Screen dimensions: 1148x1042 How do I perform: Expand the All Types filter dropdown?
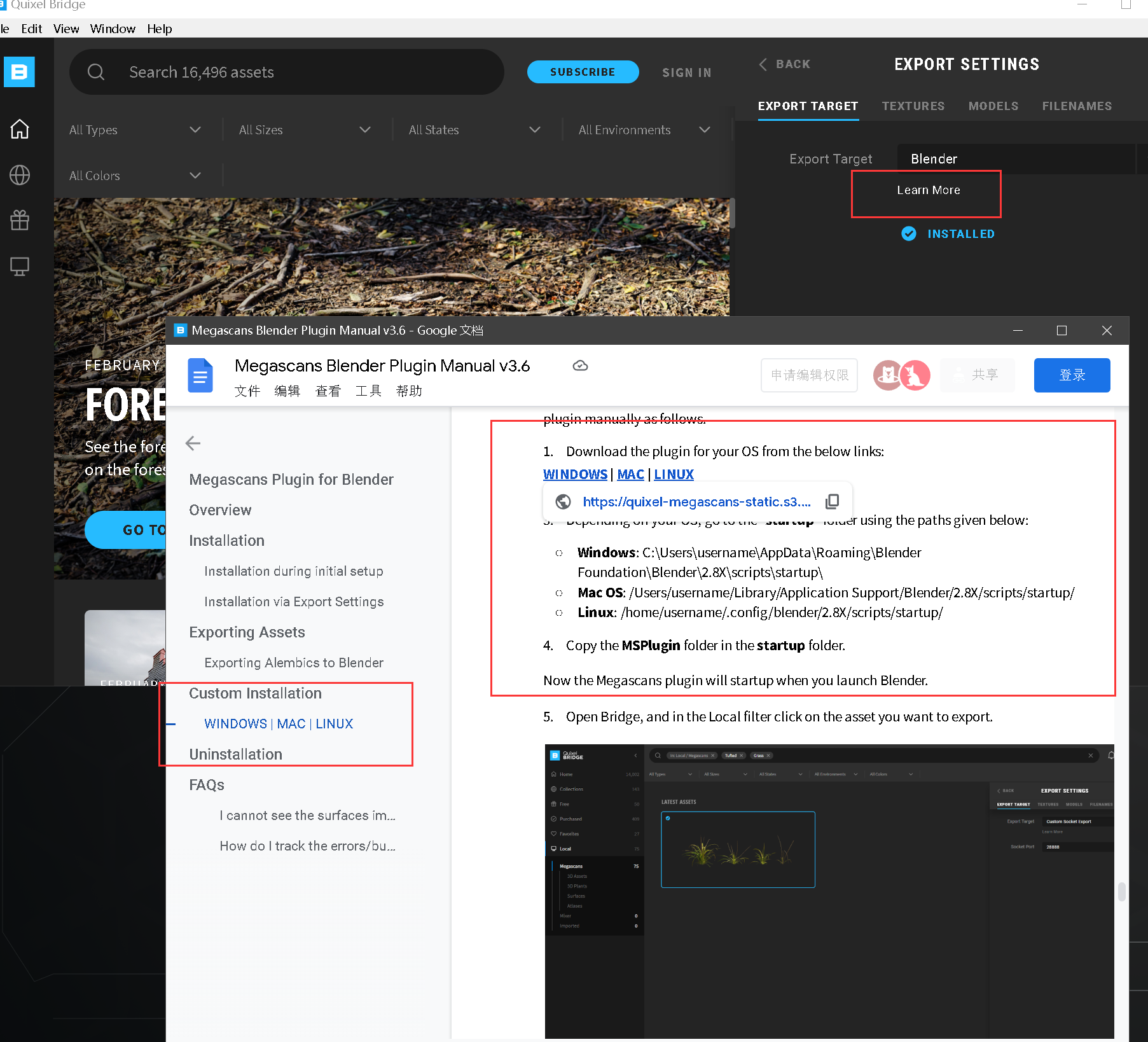(135, 130)
